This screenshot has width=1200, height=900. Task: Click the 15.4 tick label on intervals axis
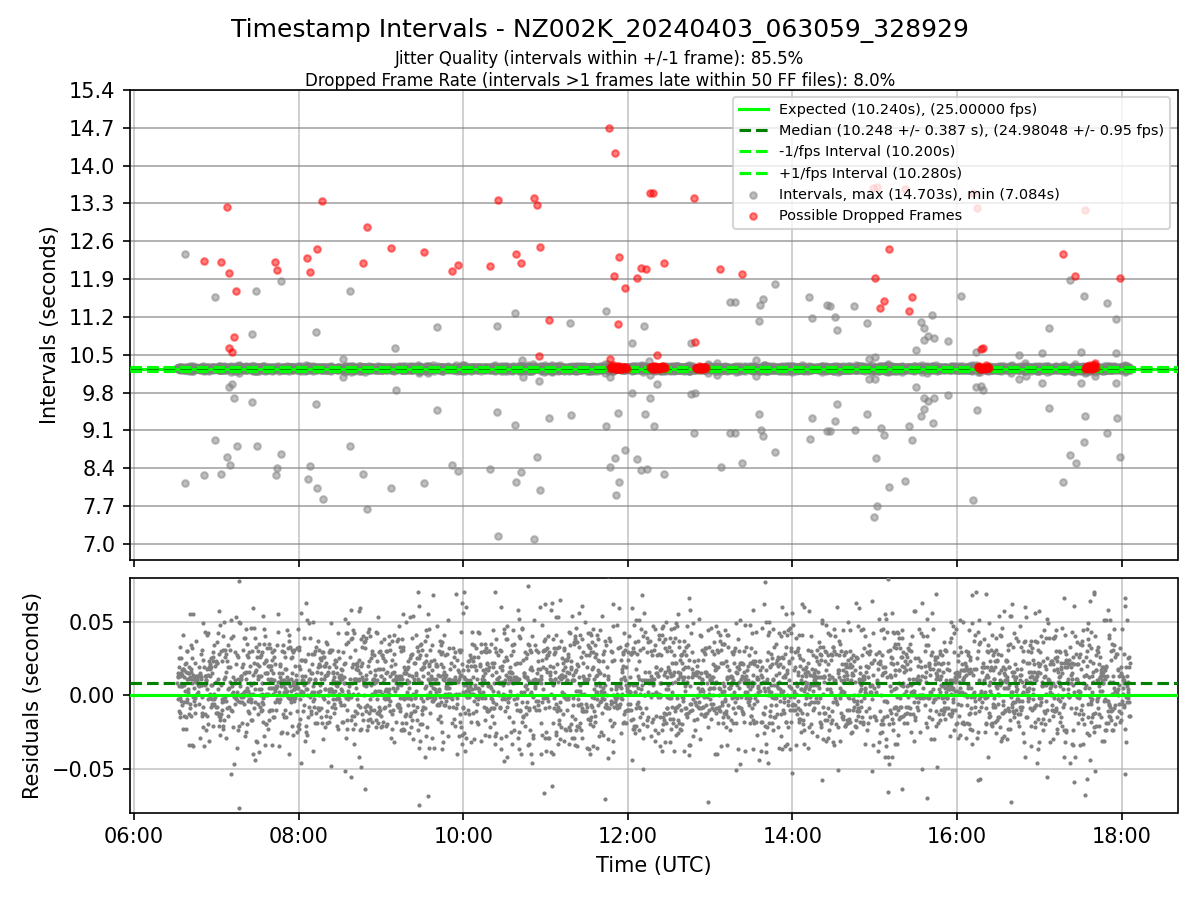pos(92,91)
